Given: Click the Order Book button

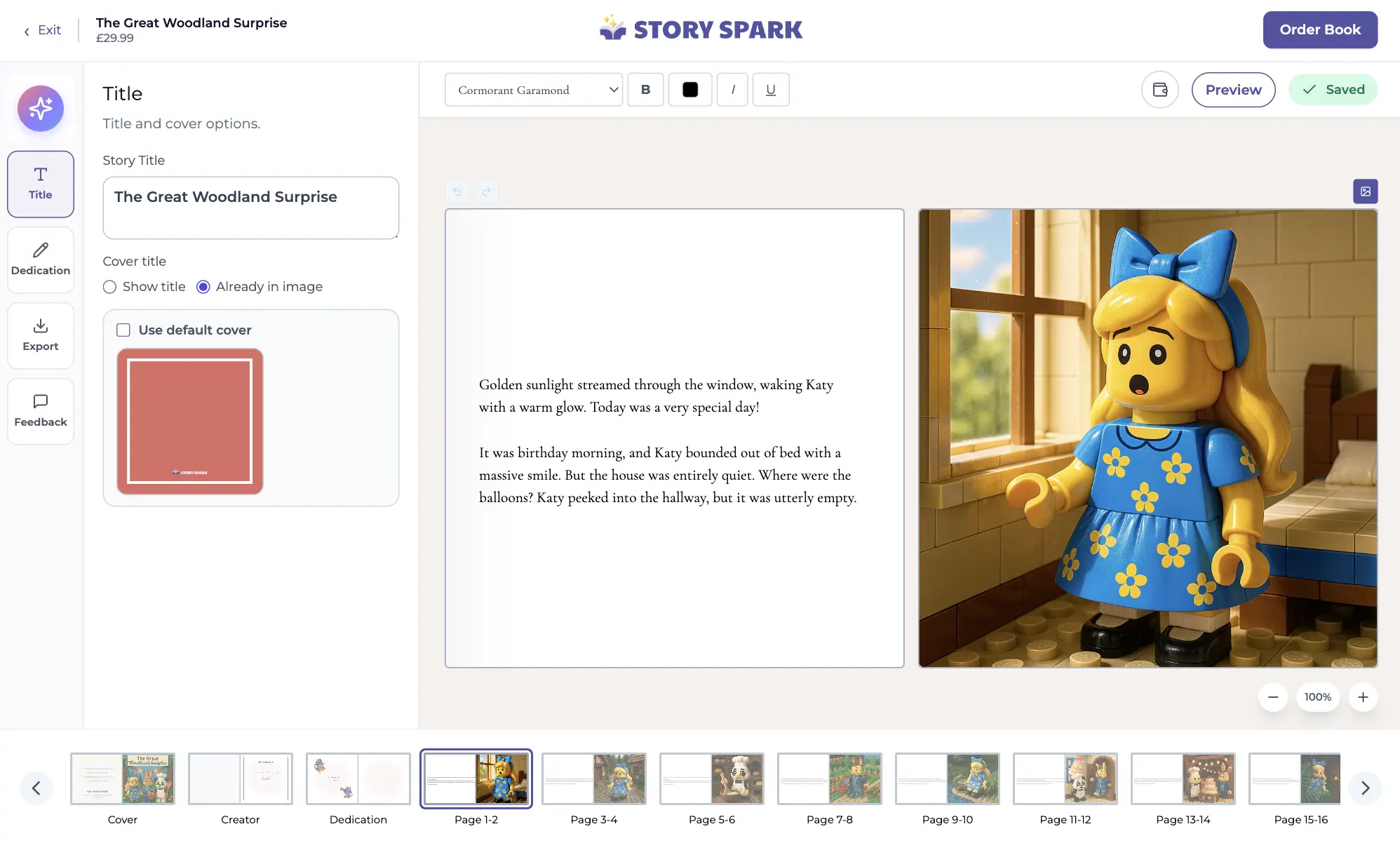Looking at the screenshot, I should coord(1320,29).
